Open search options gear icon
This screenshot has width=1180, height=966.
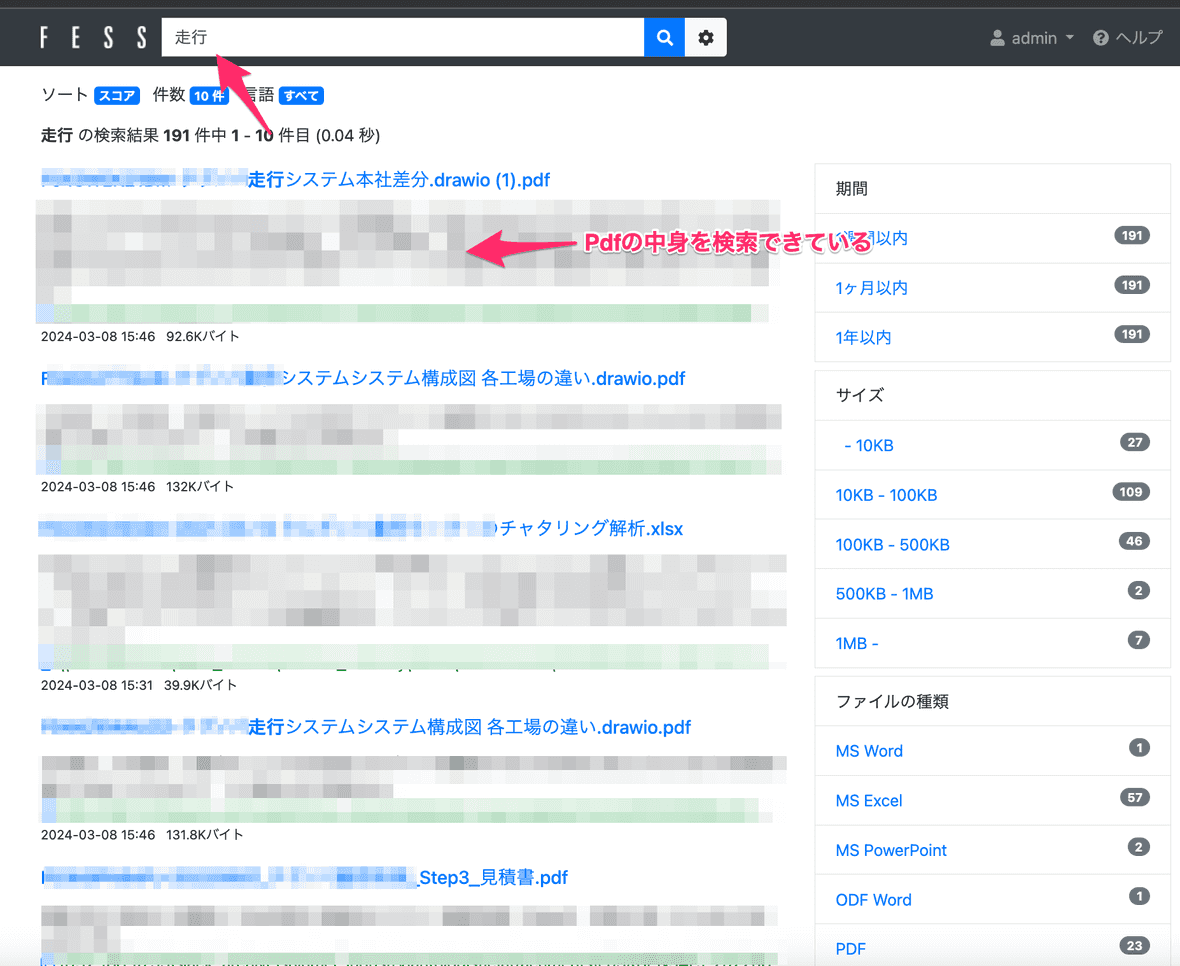[x=706, y=38]
